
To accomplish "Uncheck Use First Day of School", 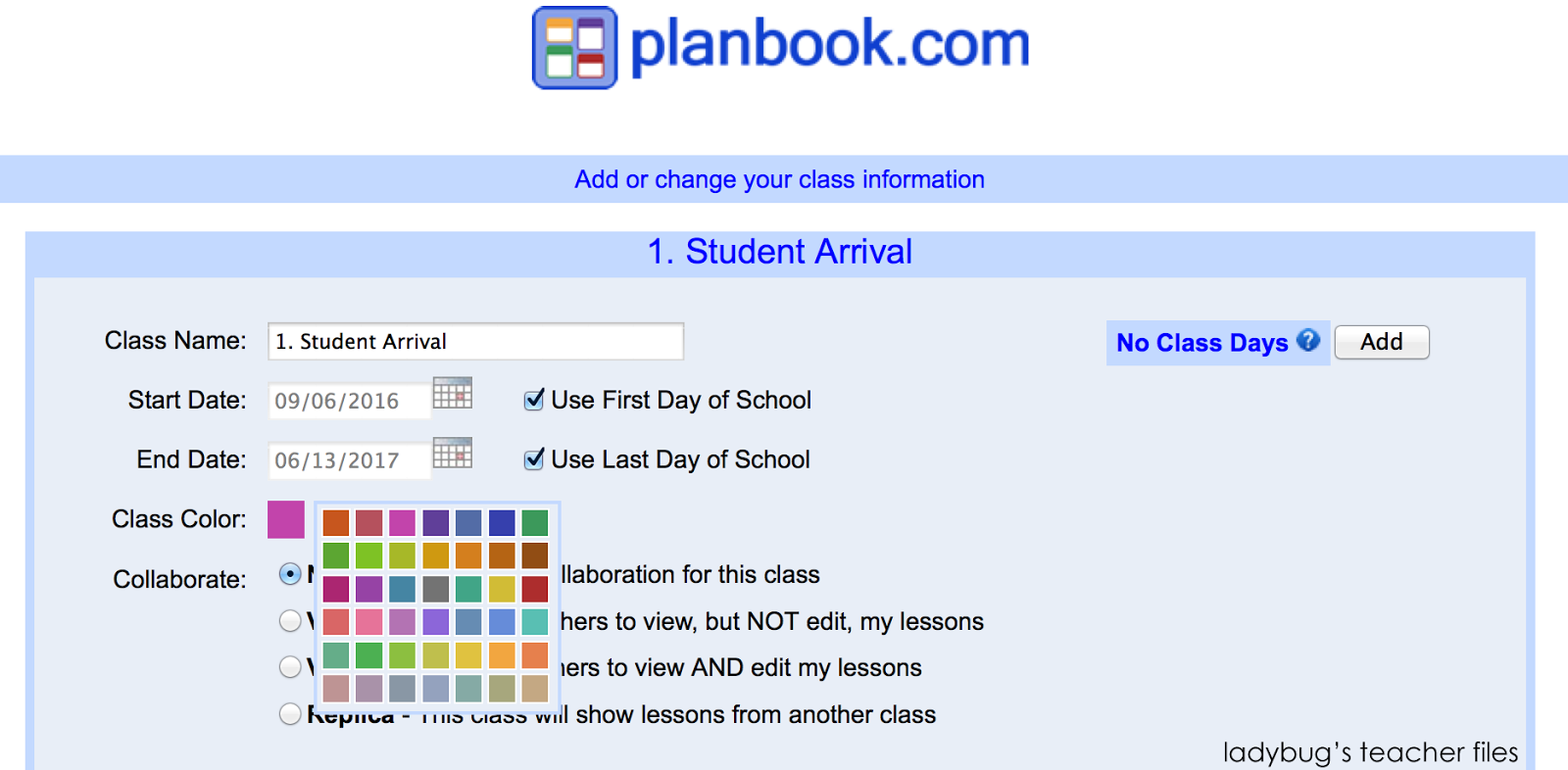I will click(534, 400).
